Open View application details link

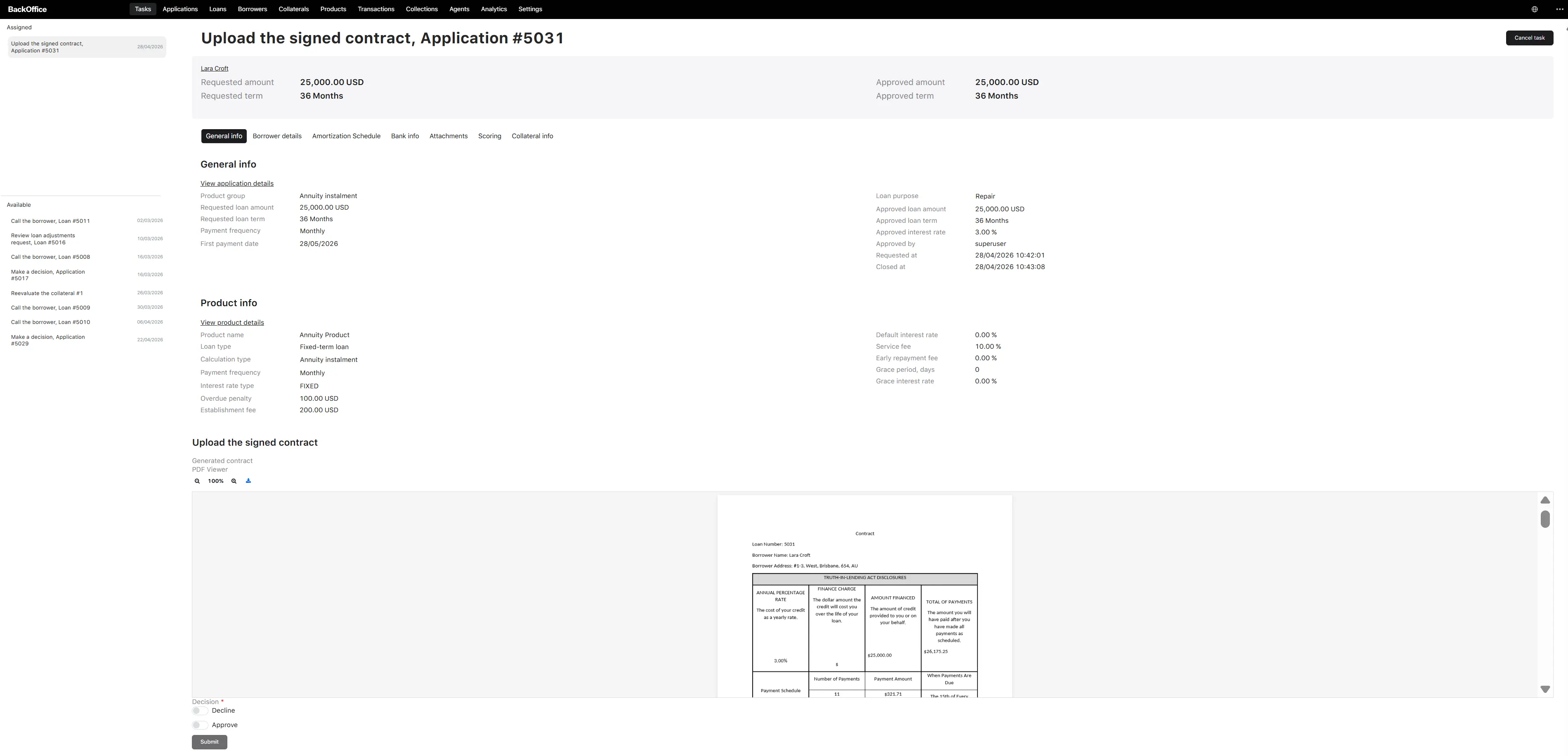pyautogui.click(x=237, y=184)
